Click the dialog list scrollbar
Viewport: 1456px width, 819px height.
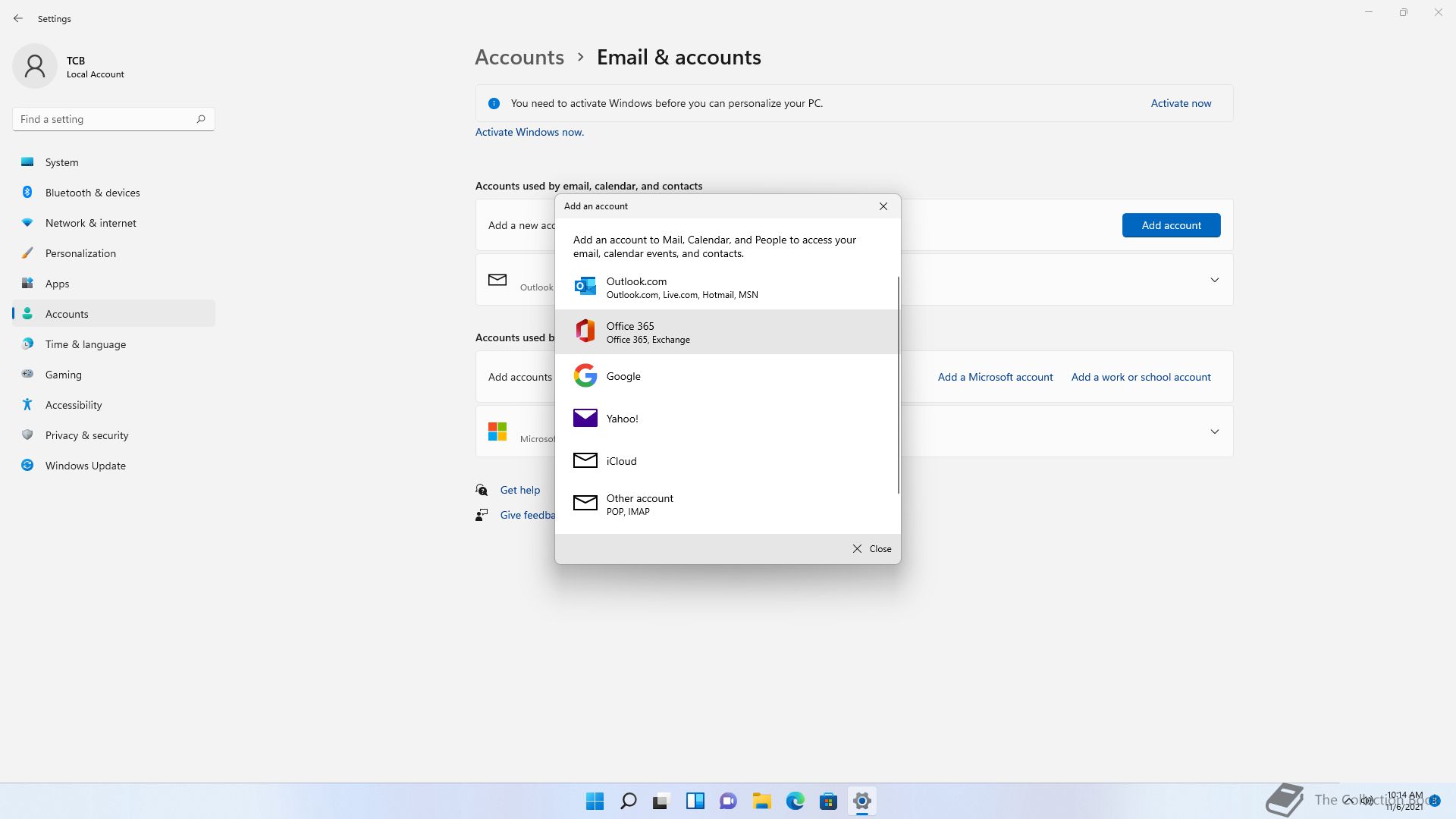coord(898,384)
